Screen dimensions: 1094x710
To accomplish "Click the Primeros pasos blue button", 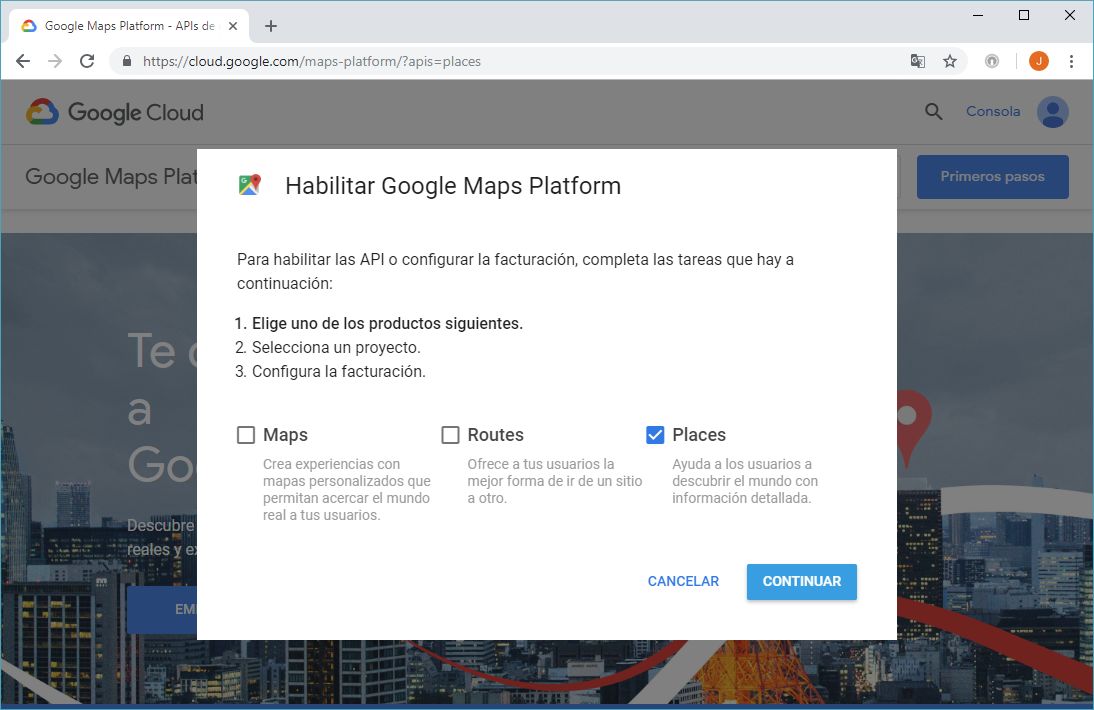I will 992,176.
